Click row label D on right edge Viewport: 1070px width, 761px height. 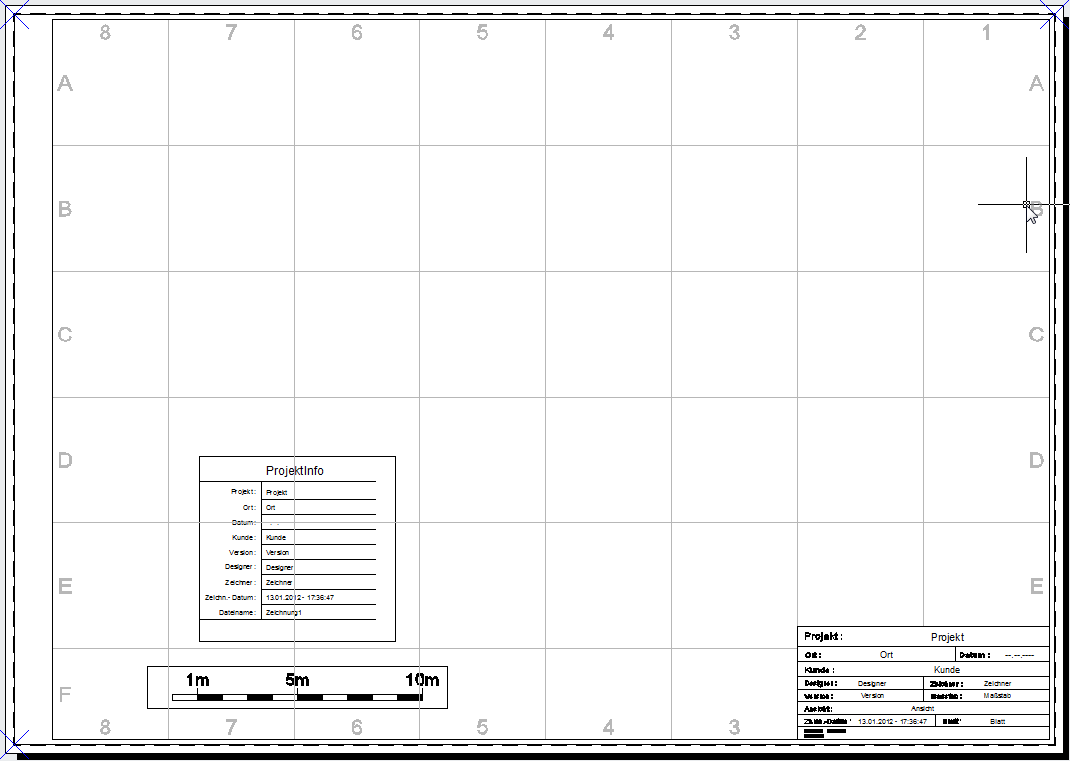1037,461
